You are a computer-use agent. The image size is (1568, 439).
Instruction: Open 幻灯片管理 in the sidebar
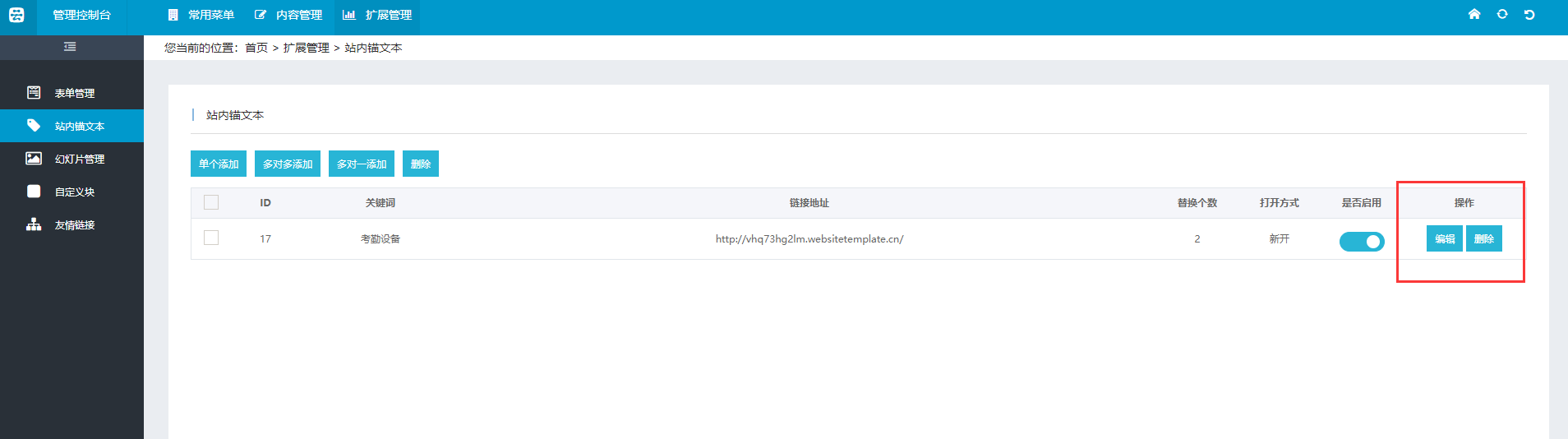(x=71, y=159)
